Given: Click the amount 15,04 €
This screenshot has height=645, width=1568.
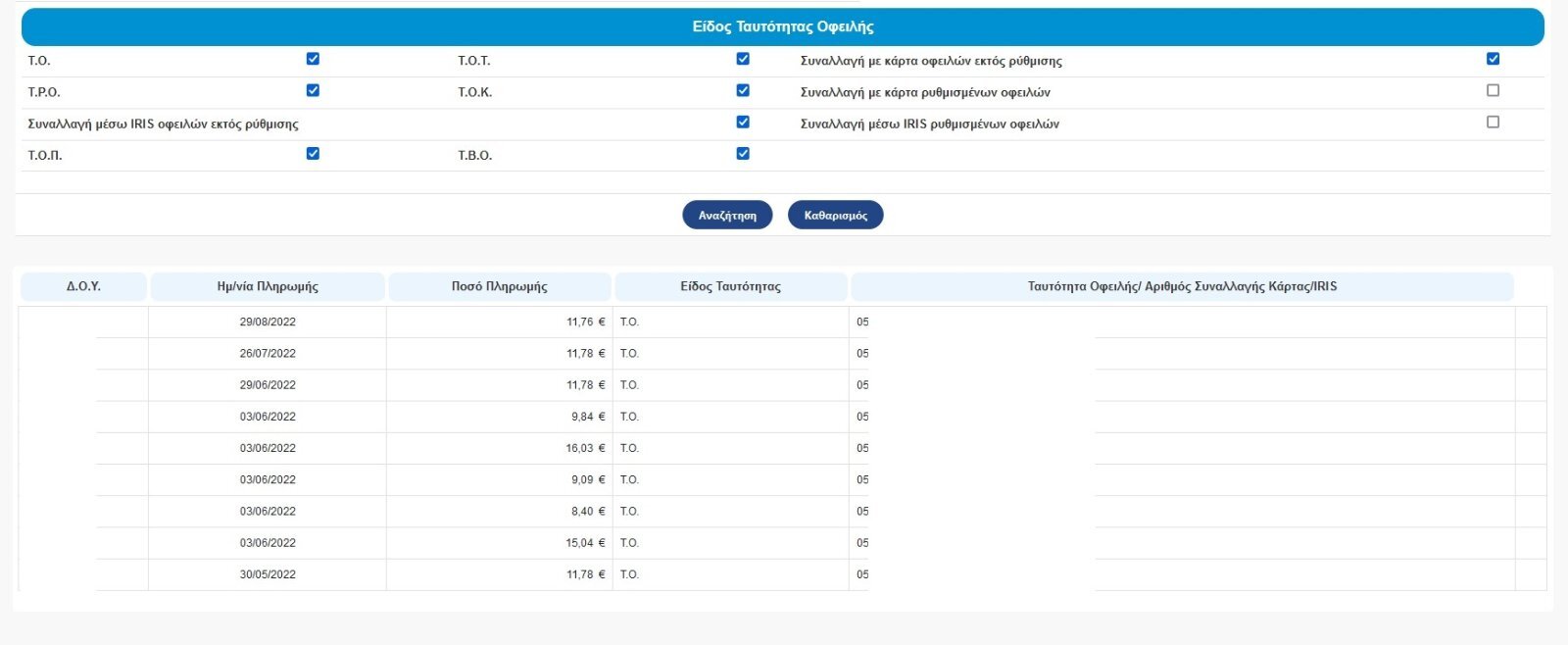Looking at the screenshot, I should [x=586, y=543].
